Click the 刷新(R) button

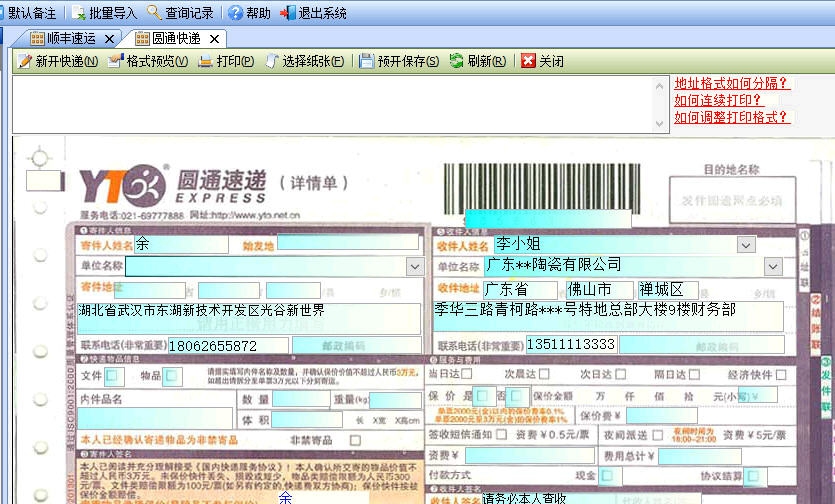click(x=478, y=61)
